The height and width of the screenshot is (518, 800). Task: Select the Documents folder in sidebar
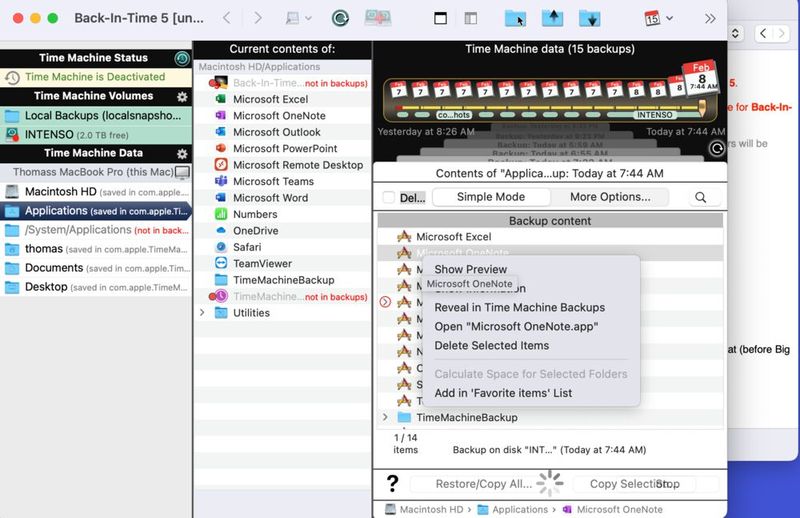click(96, 268)
